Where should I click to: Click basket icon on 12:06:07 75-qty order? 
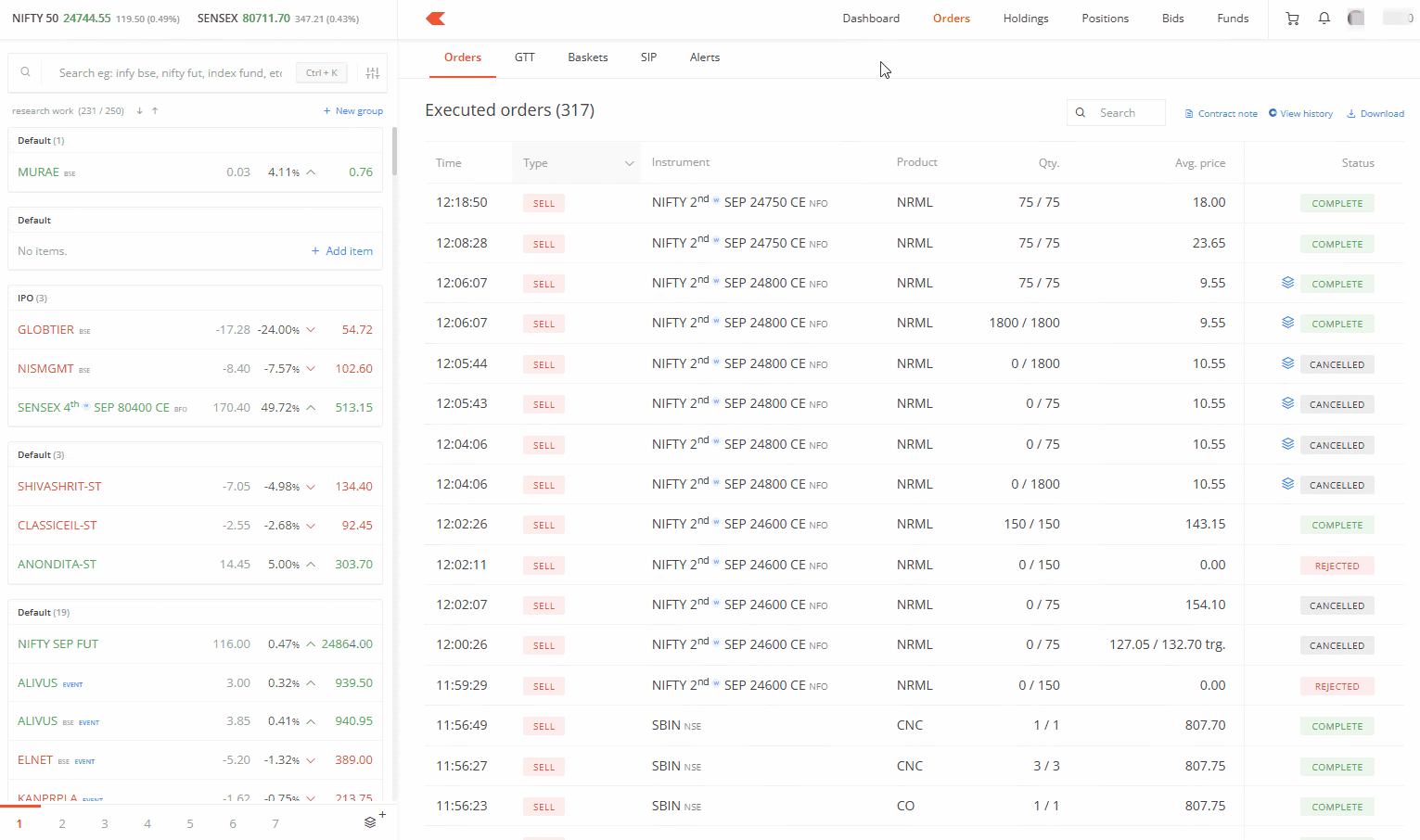pyautogui.click(x=1287, y=283)
